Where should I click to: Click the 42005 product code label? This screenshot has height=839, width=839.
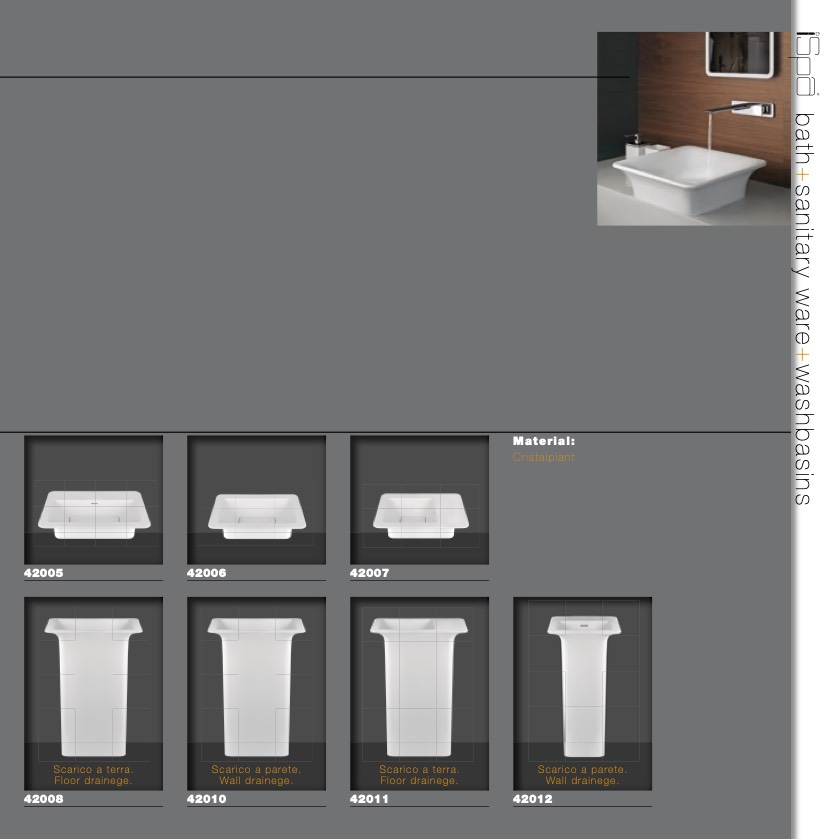click(x=43, y=574)
